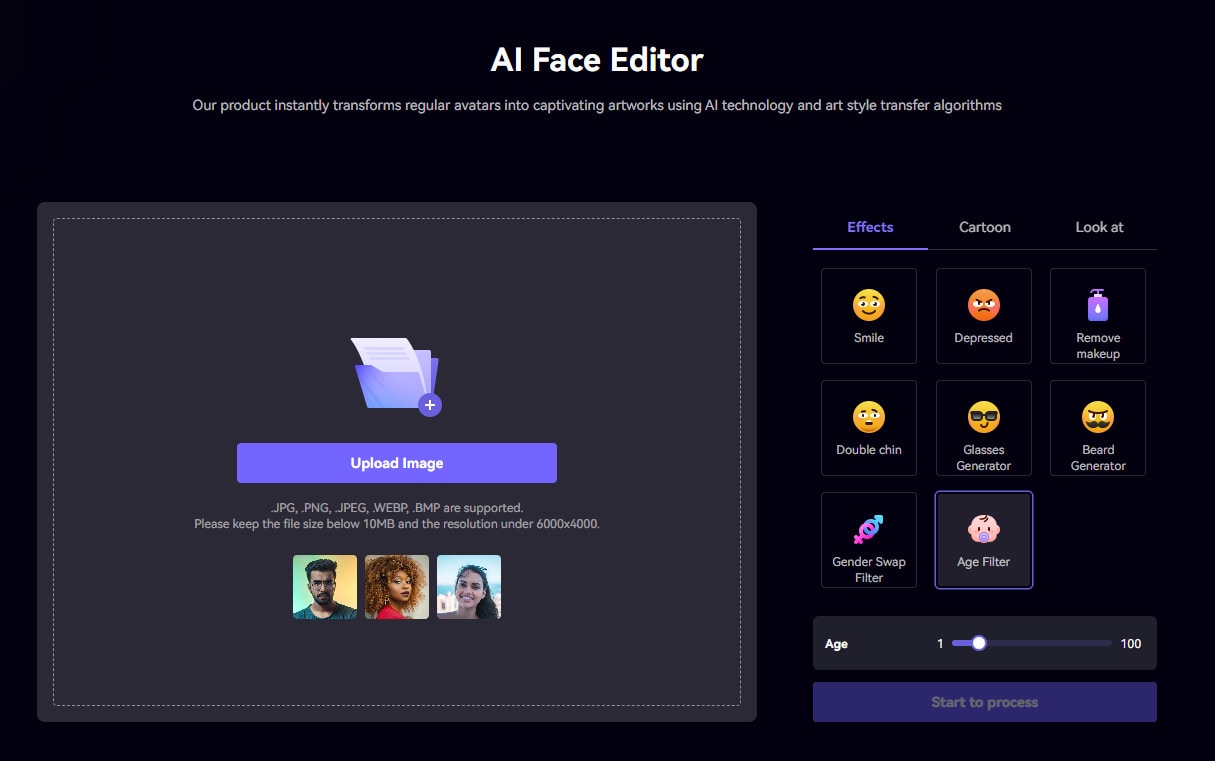Choose the Gender Swap Filter
The height and width of the screenshot is (761, 1215).
[x=868, y=540]
